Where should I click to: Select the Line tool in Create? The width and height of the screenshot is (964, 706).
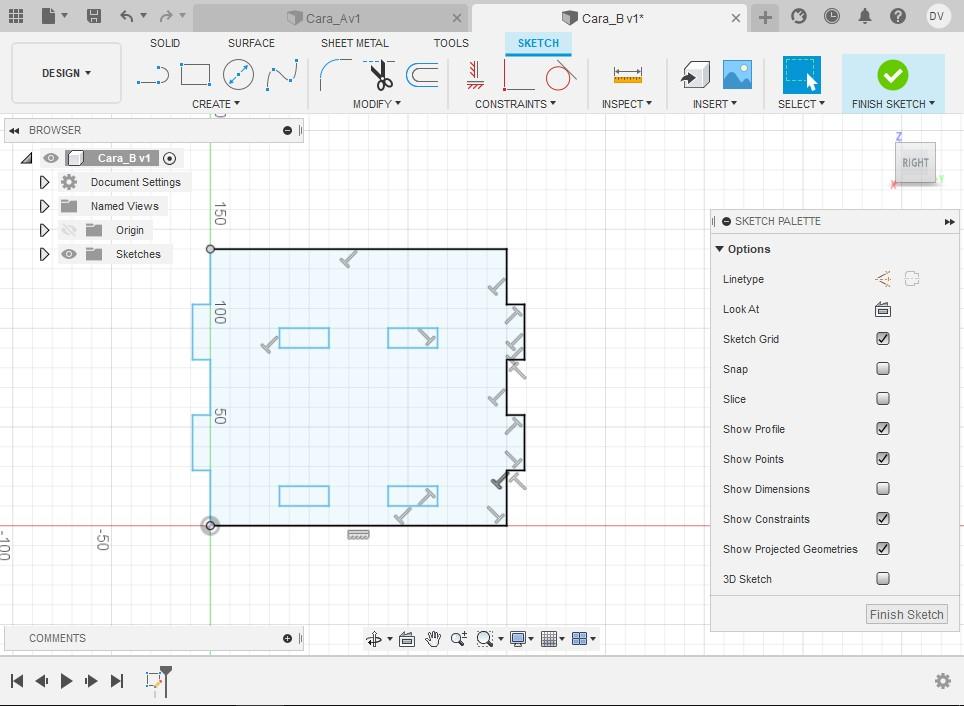[152, 75]
